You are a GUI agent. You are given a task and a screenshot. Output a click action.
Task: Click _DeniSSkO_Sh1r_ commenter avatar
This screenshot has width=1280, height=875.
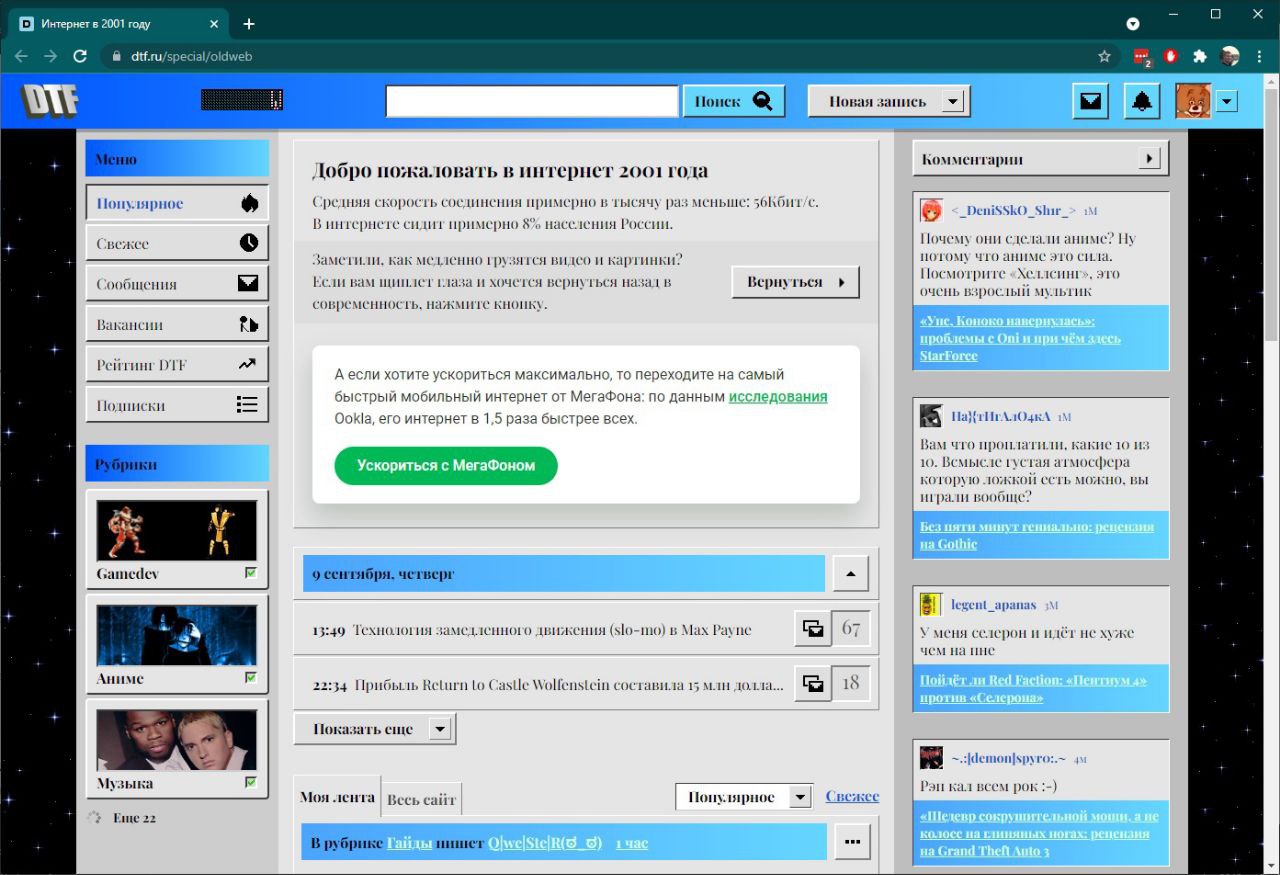click(931, 210)
